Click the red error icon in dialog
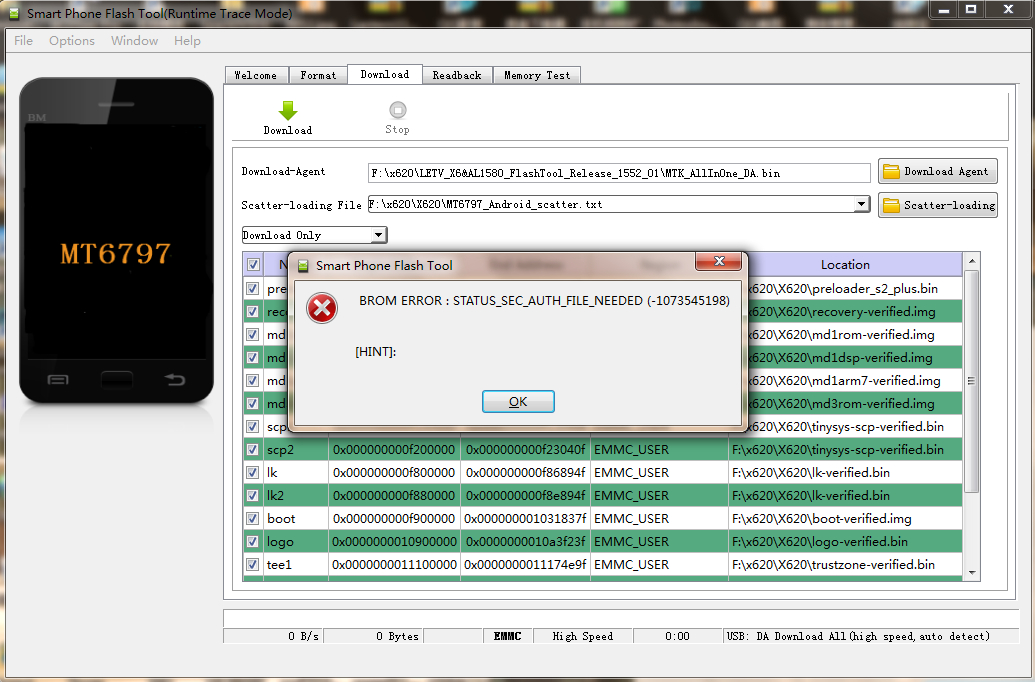The image size is (1035, 682). [x=321, y=308]
